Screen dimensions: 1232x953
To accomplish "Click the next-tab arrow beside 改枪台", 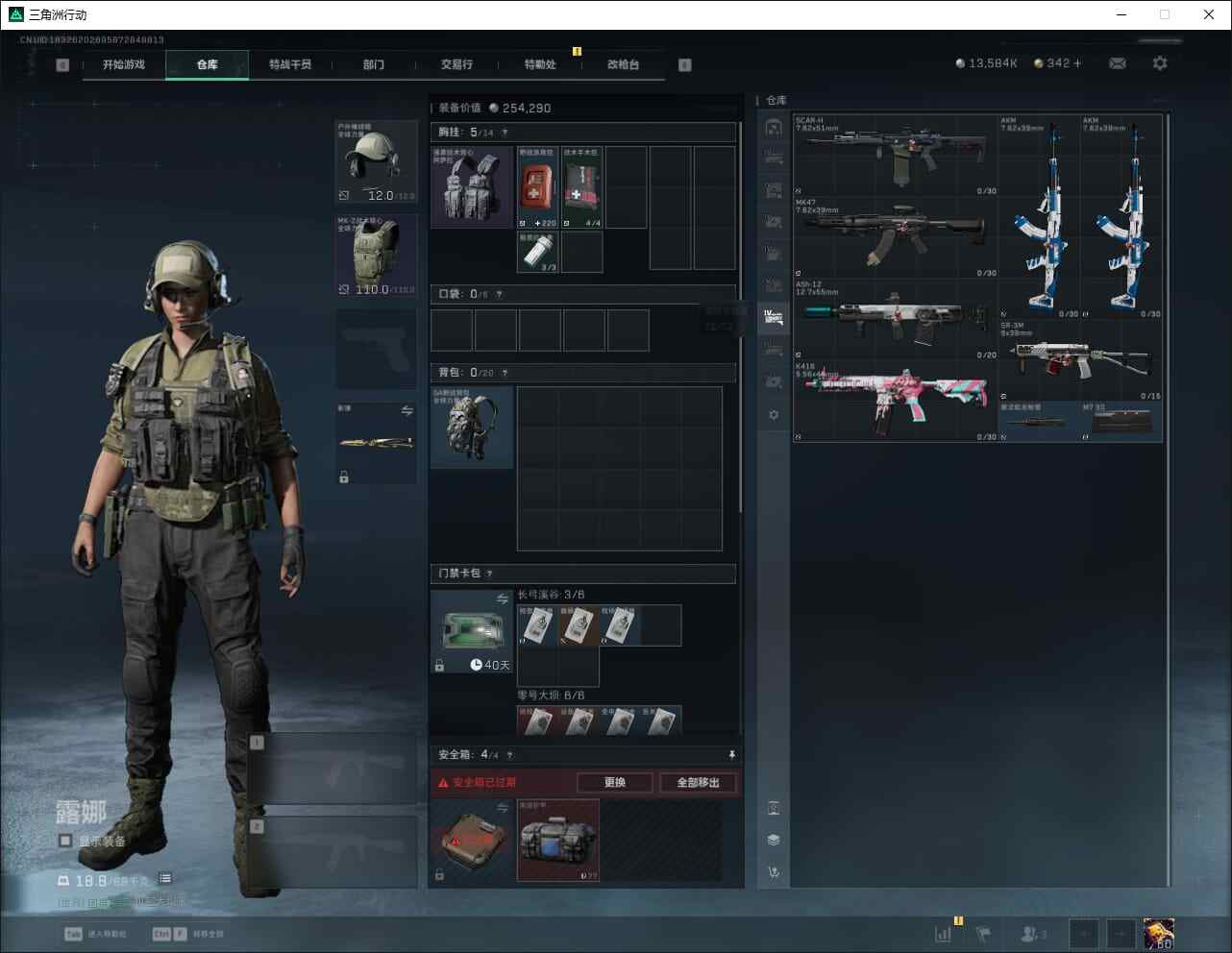I will point(684,65).
